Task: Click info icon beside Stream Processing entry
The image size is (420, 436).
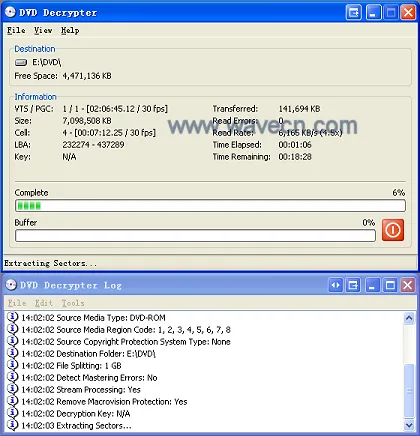Action: coord(12,389)
